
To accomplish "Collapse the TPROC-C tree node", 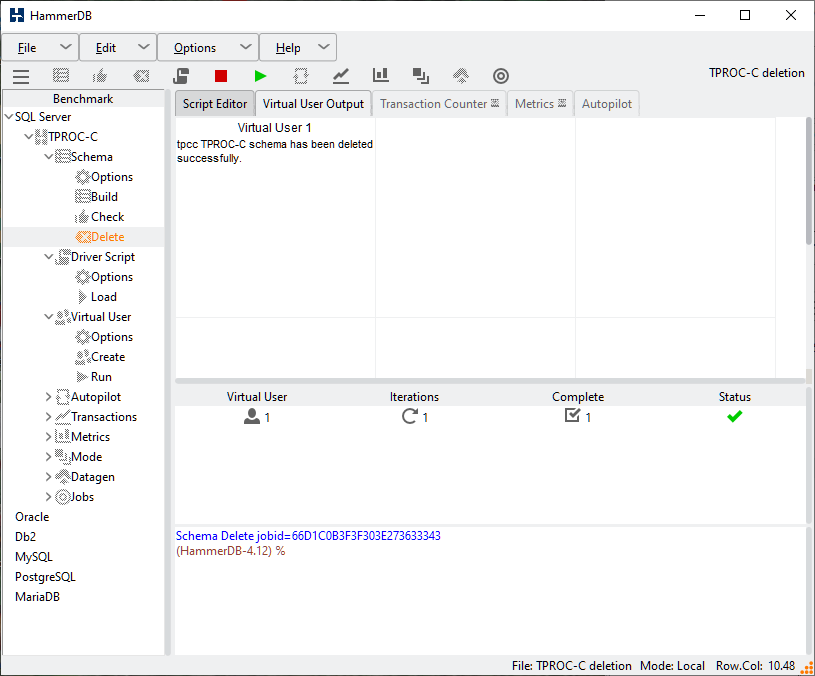I will (29, 137).
